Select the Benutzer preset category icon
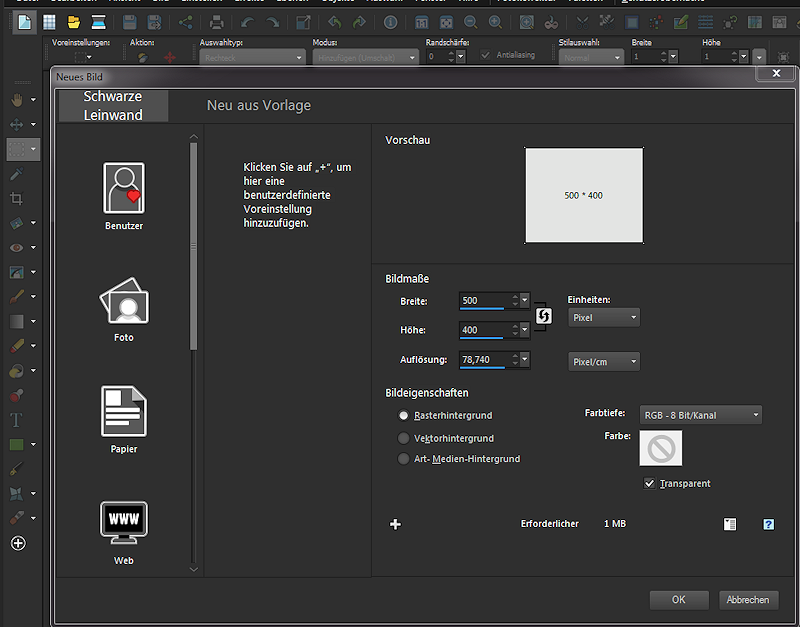 click(x=124, y=188)
